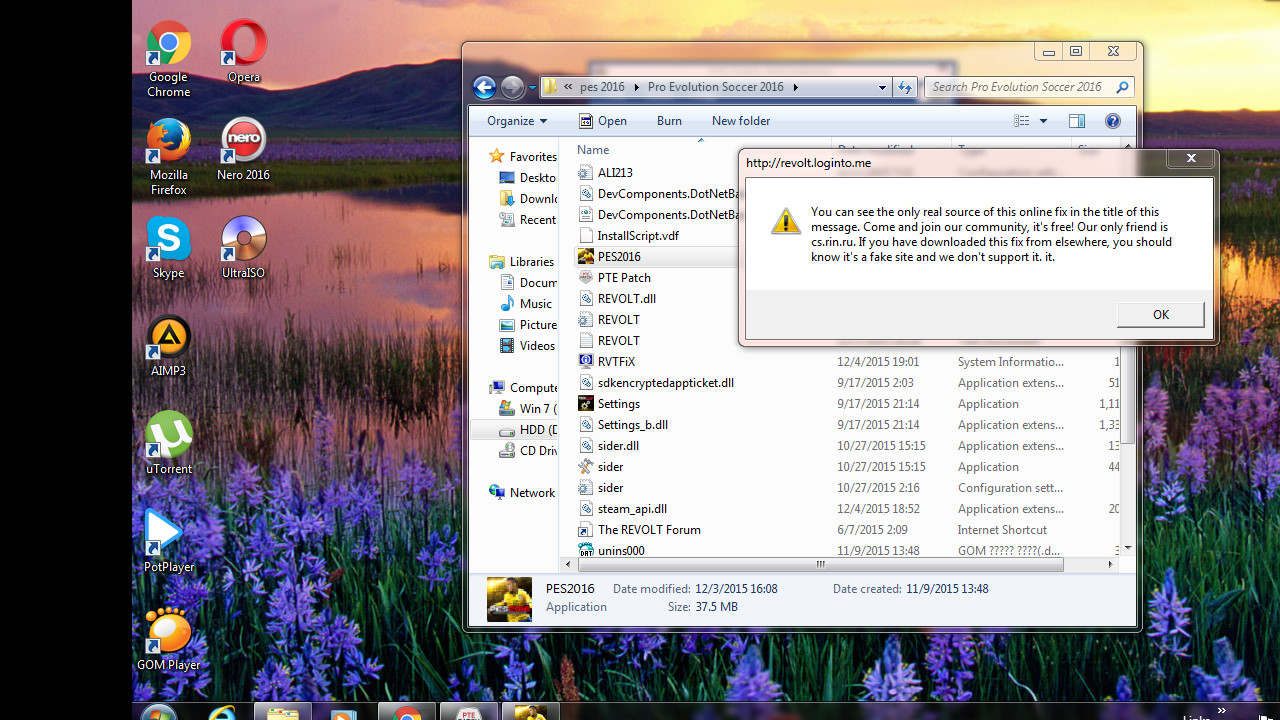Screen dimensions: 1280x720
Task: Open the Google Chrome desktop shortcut
Action: [x=168, y=60]
